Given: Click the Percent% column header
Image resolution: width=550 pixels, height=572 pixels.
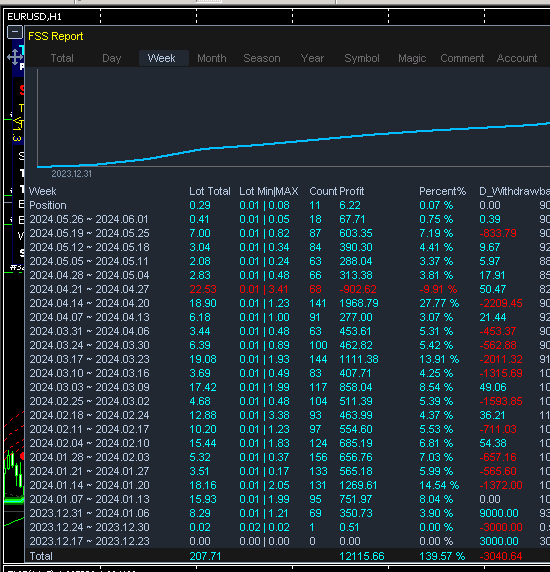Looking at the screenshot, I should pyautogui.click(x=442, y=191).
